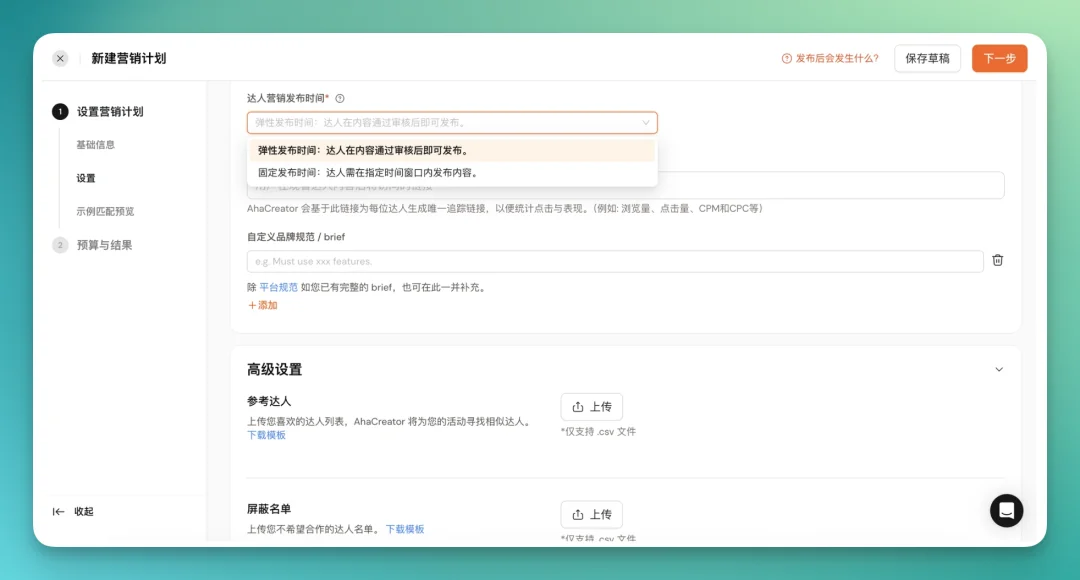Close the 新建营销计划 dialog via X icon
1080x580 pixels.
coord(60,57)
